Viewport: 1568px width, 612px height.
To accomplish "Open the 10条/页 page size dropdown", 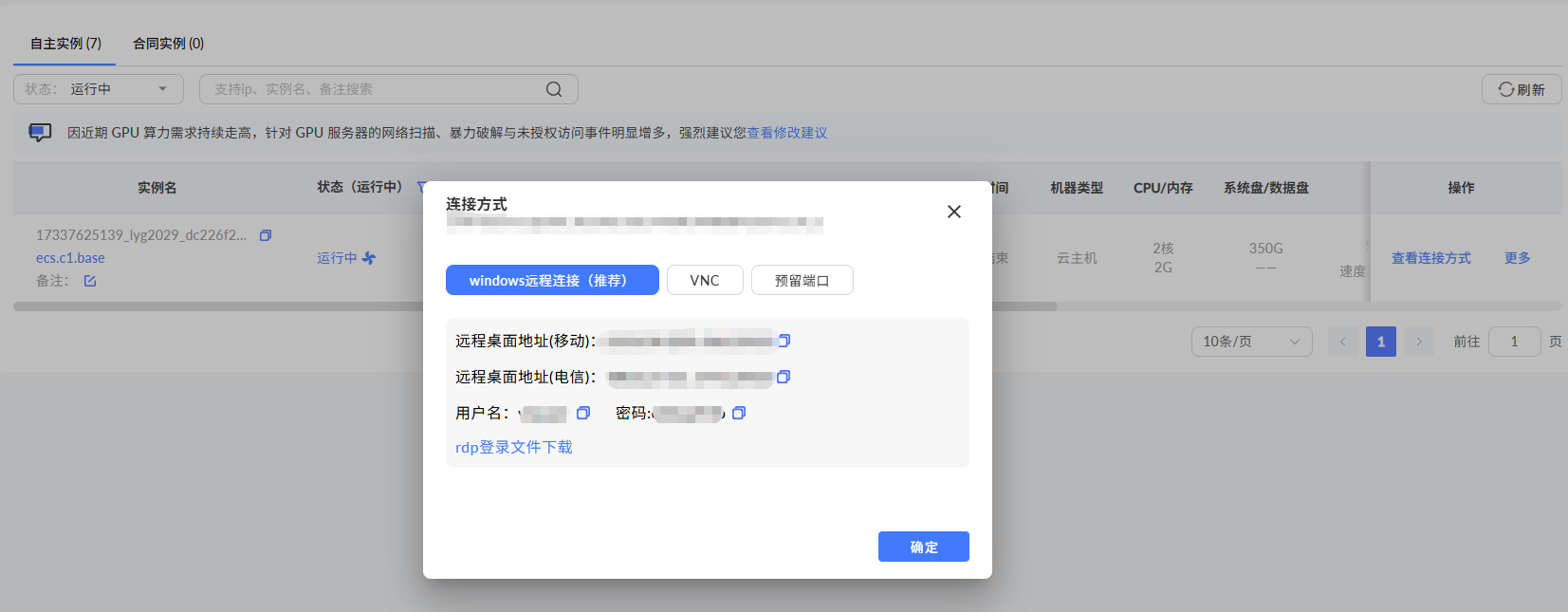I will [1252, 342].
